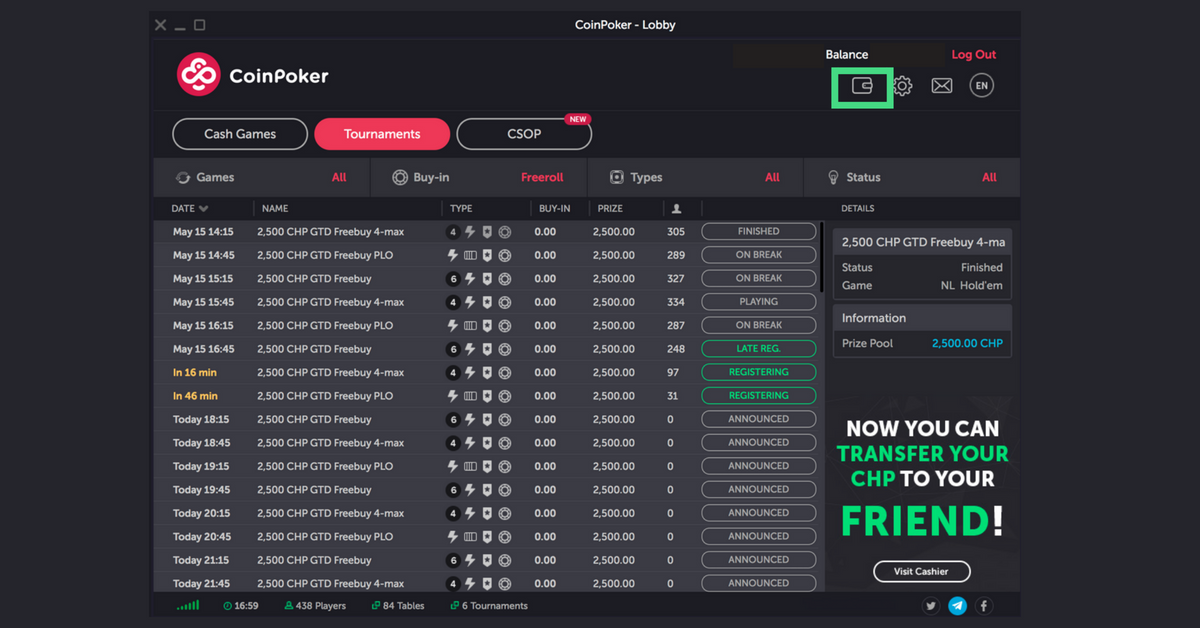Open the Facebook icon in footer
Image resolution: width=1200 pixels, height=628 pixels.
pyautogui.click(x=984, y=606)
